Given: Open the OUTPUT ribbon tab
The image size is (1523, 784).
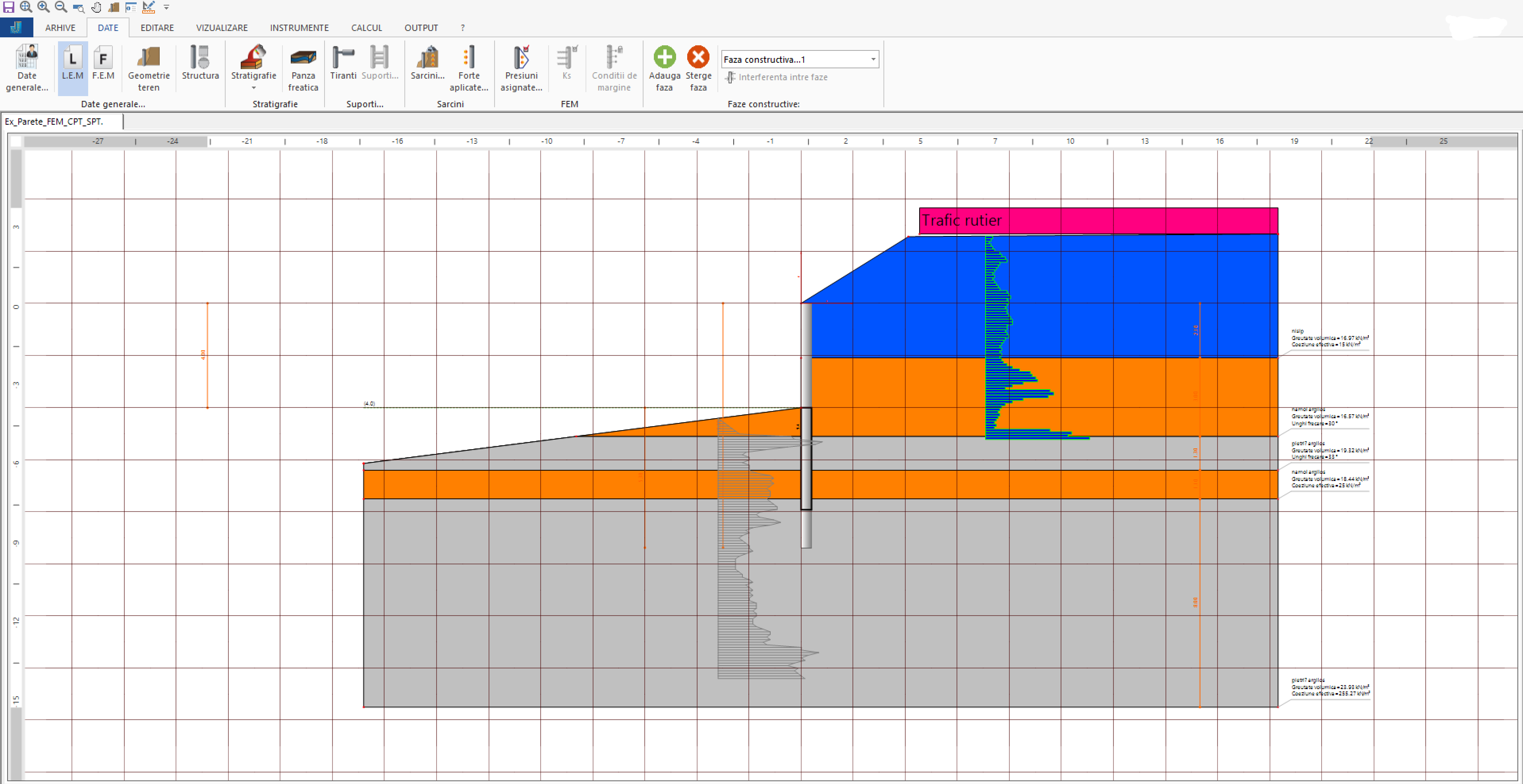Looking at the screenshot, I should tap(421, 28).
